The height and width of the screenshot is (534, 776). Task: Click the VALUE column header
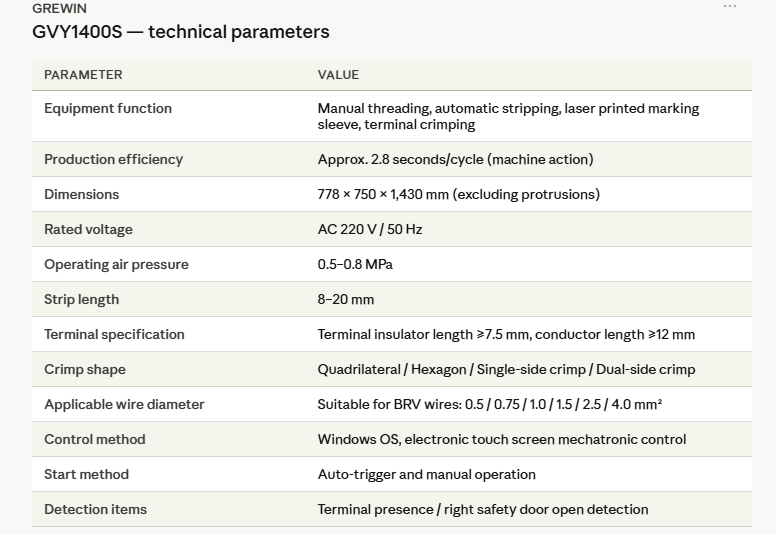point(338,75)
